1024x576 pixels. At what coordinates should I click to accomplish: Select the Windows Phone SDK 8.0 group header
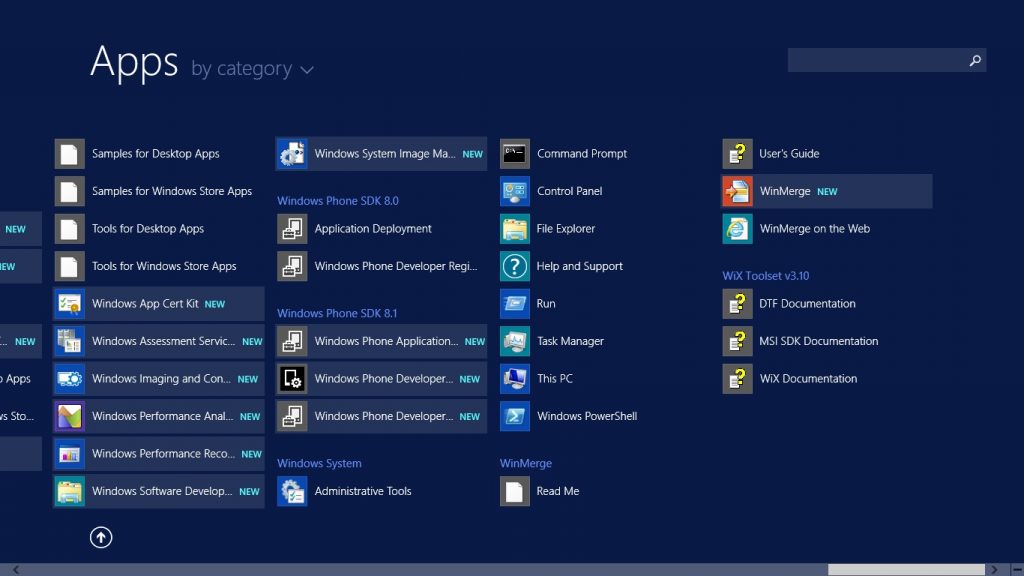[337, 201]
